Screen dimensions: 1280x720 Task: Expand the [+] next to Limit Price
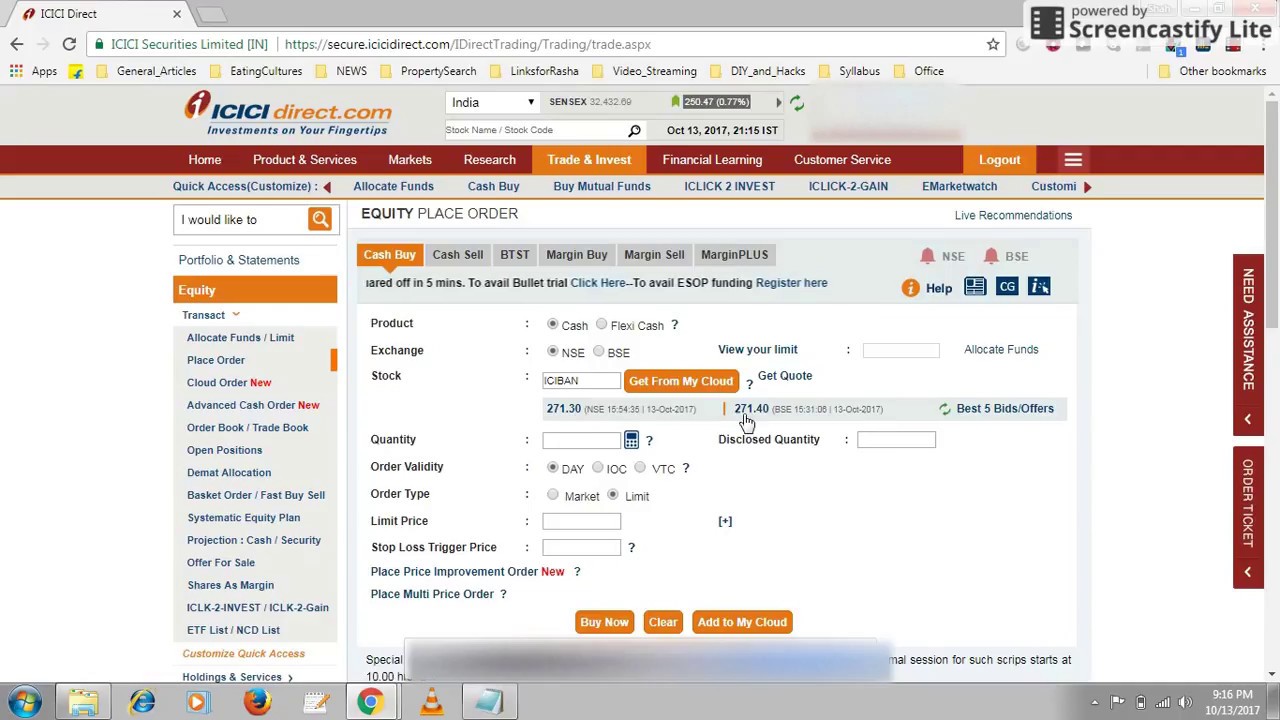click(x=725, y=521)
